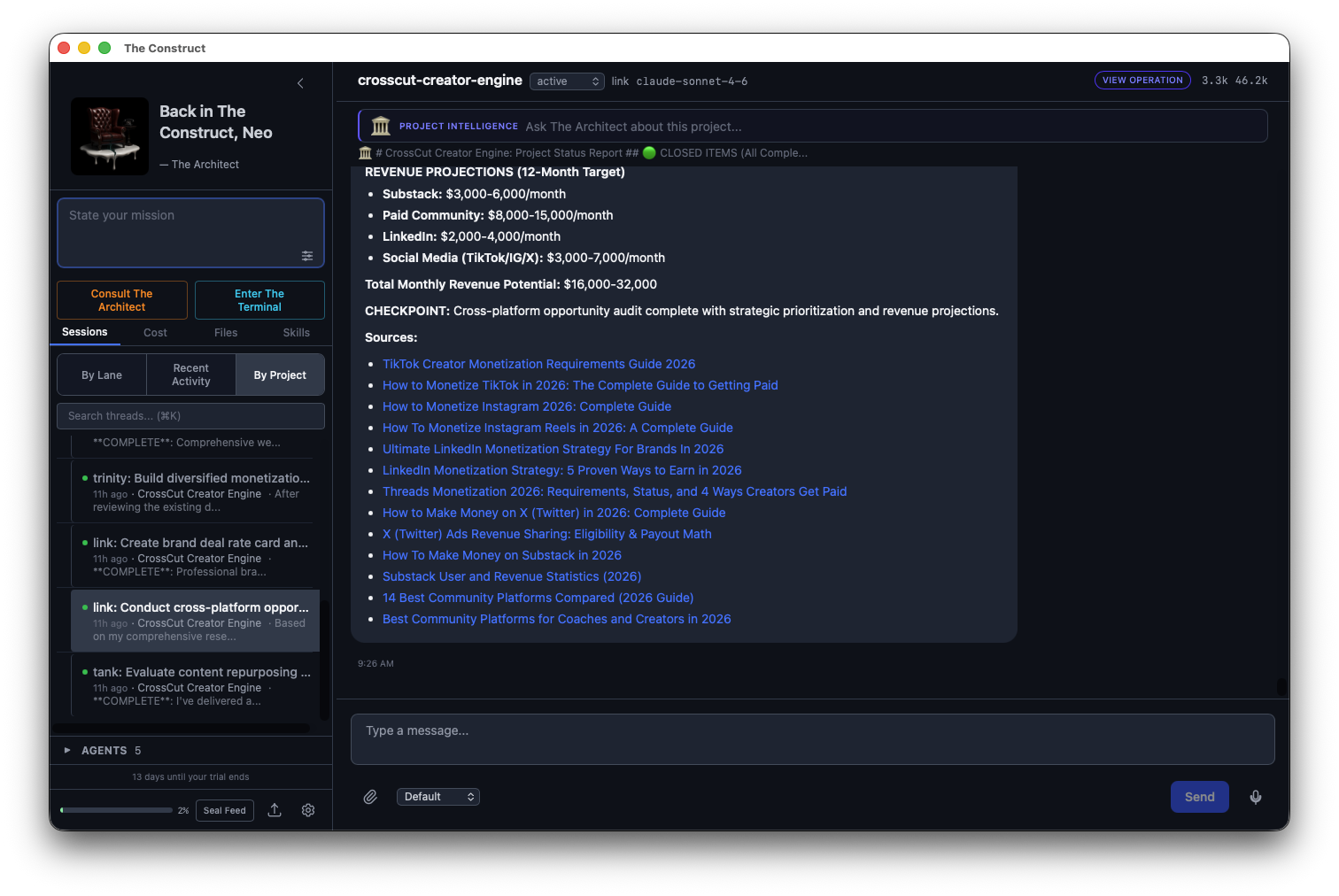Click the Project Intelligence building icon
1339x896 pixels.
click(381, 127)
